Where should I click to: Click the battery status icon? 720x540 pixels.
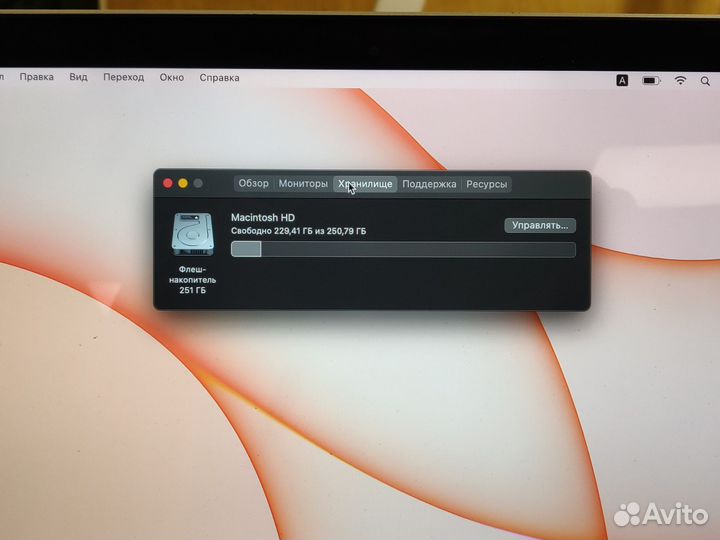(x=651, y=81)
